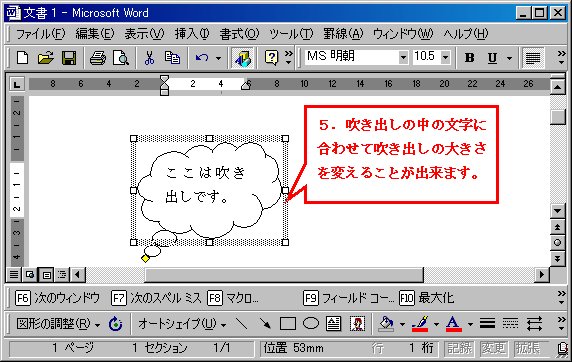This screenshot has height=362, width=572.
Task: Click the Open folder icon
Action: 46,58
